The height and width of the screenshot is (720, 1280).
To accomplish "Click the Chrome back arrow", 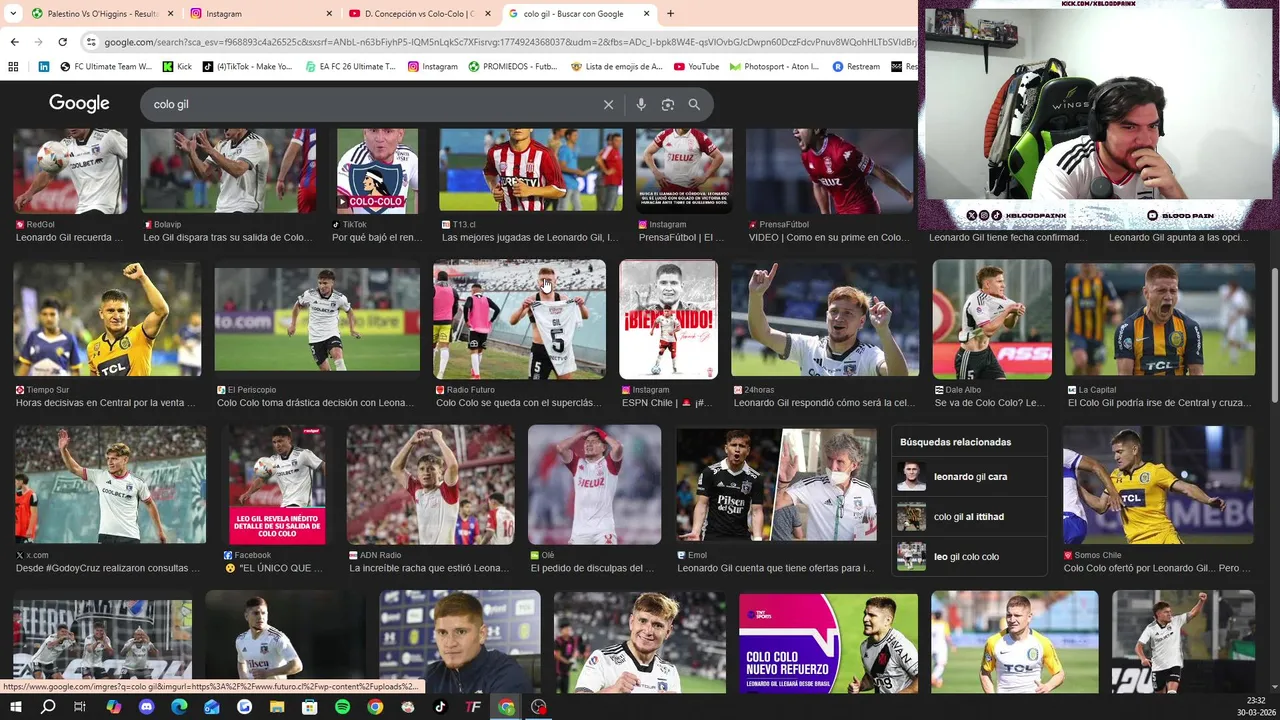I will [14, 42].
